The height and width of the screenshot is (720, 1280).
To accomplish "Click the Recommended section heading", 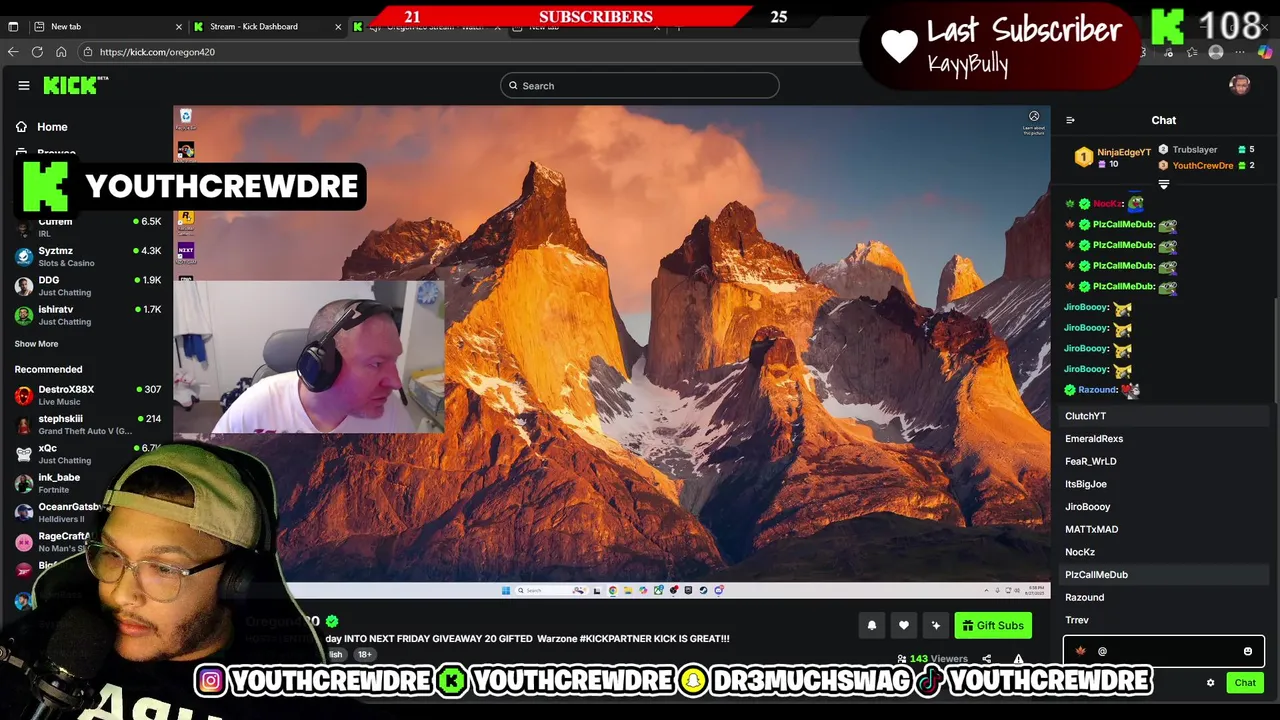I will coord(48,370).
